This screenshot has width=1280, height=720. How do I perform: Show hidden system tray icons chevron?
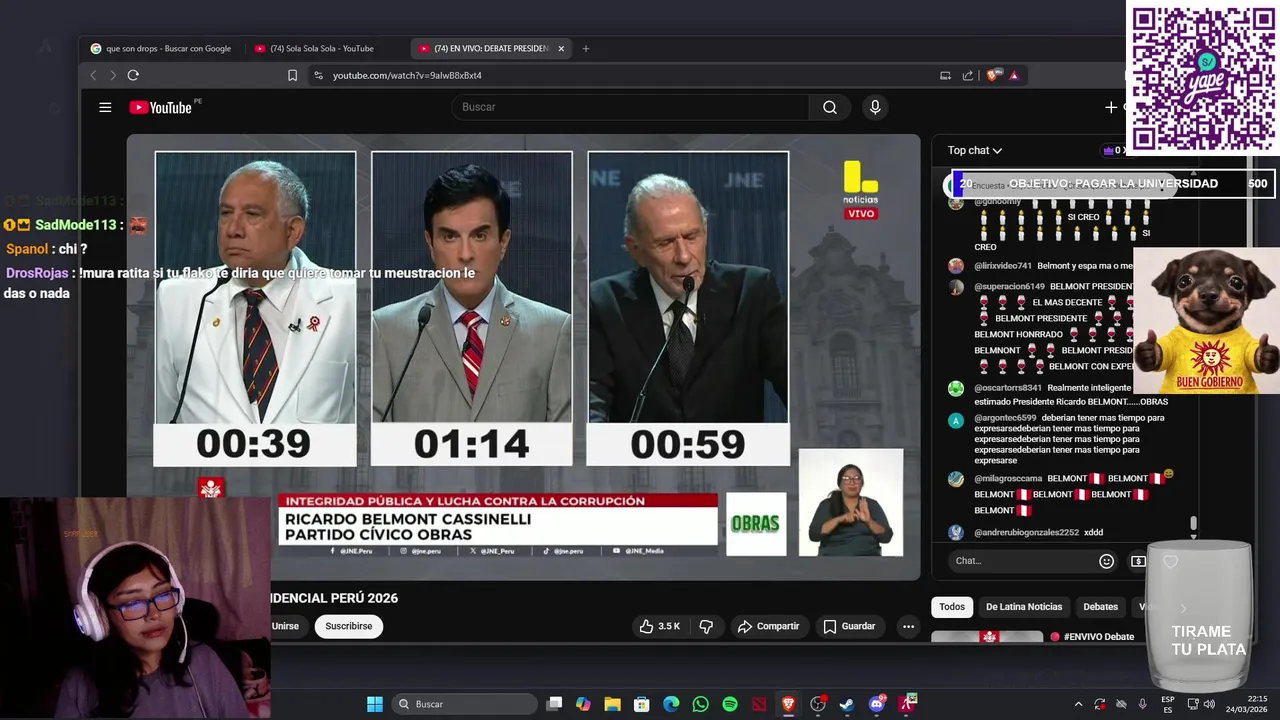point(1078,704)
